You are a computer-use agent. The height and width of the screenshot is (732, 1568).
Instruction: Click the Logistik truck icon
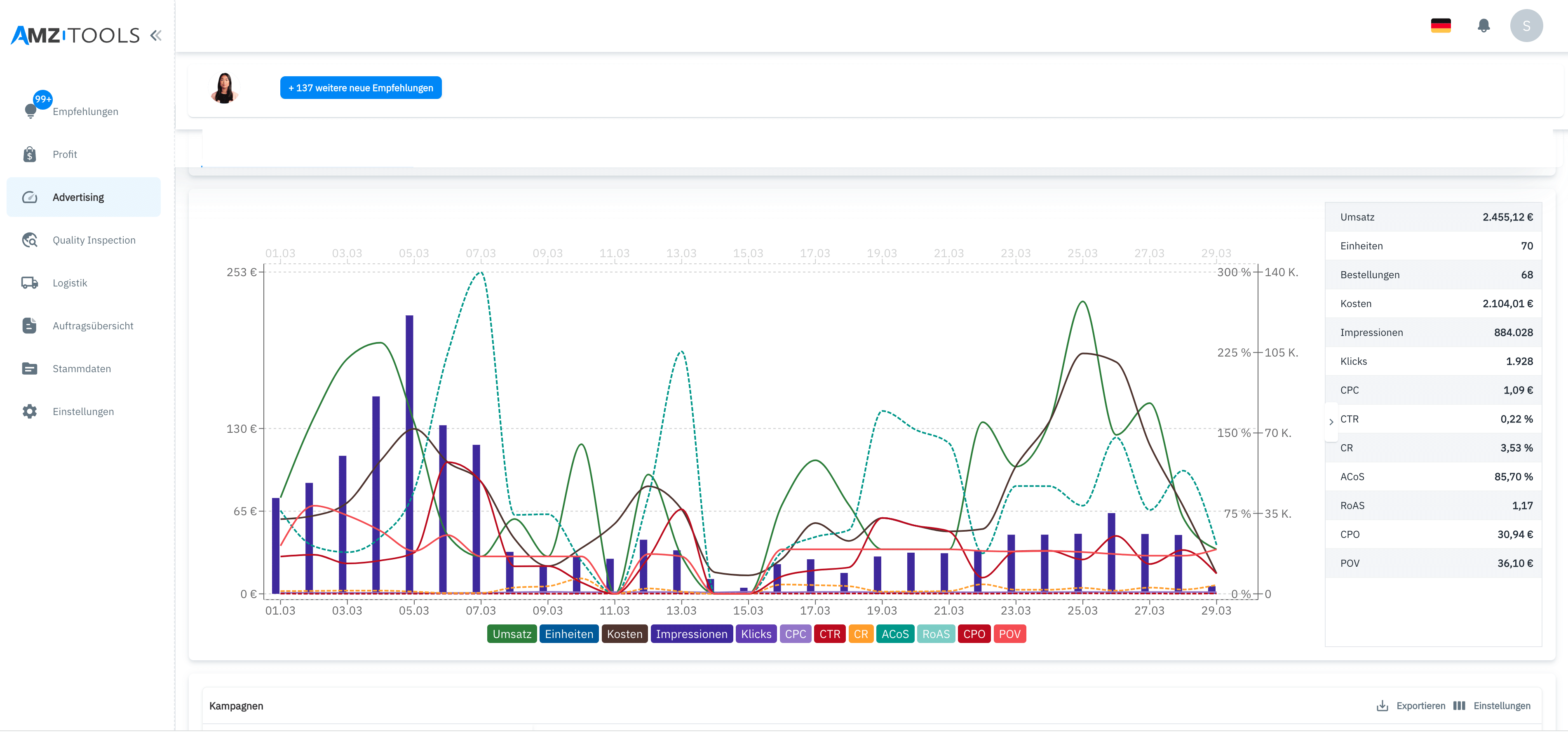click(x=29, y=283)
